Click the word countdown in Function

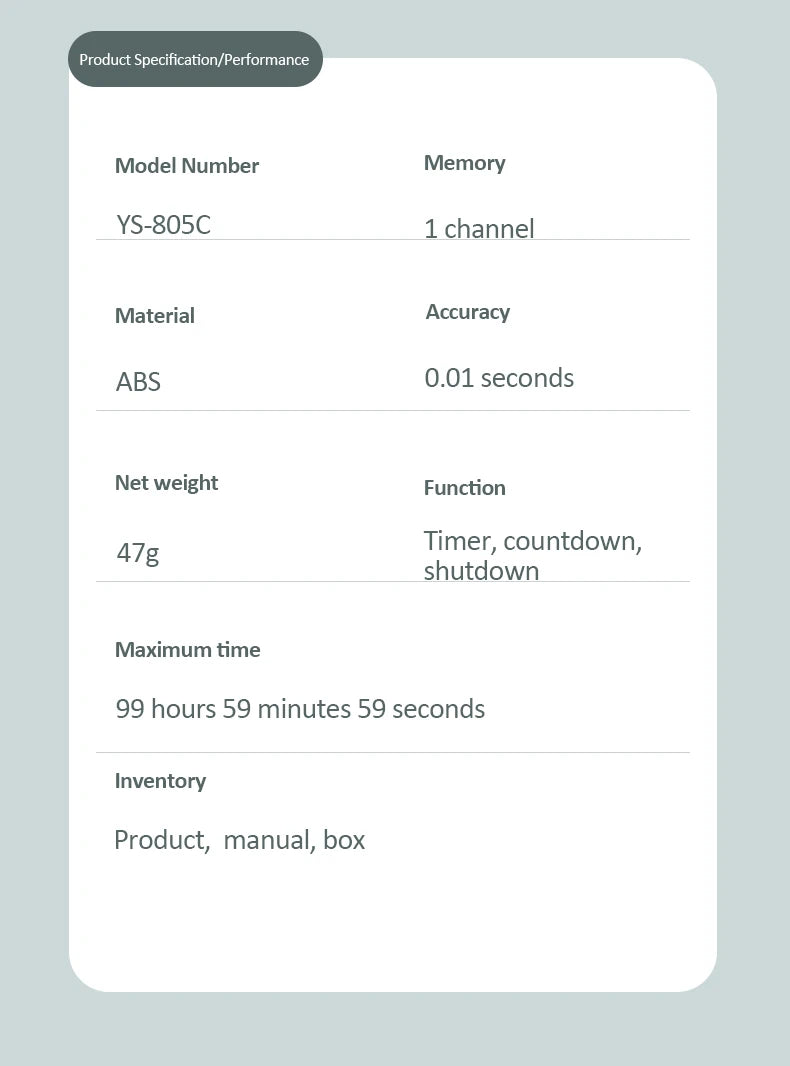click(572, 541)
